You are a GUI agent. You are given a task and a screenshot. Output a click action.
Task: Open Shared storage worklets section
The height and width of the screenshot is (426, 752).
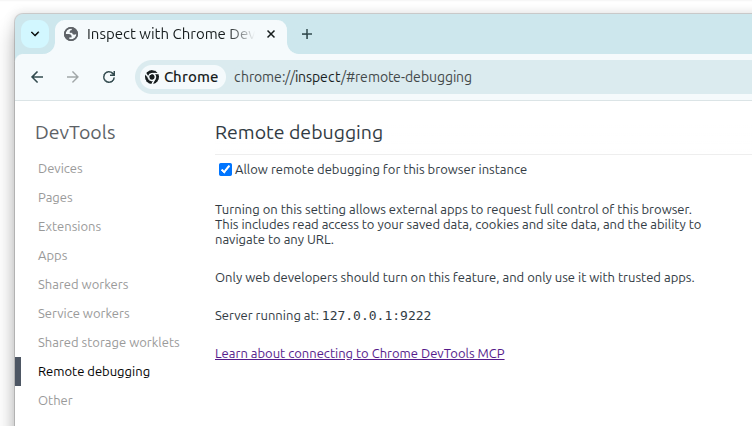click(109, 343)
